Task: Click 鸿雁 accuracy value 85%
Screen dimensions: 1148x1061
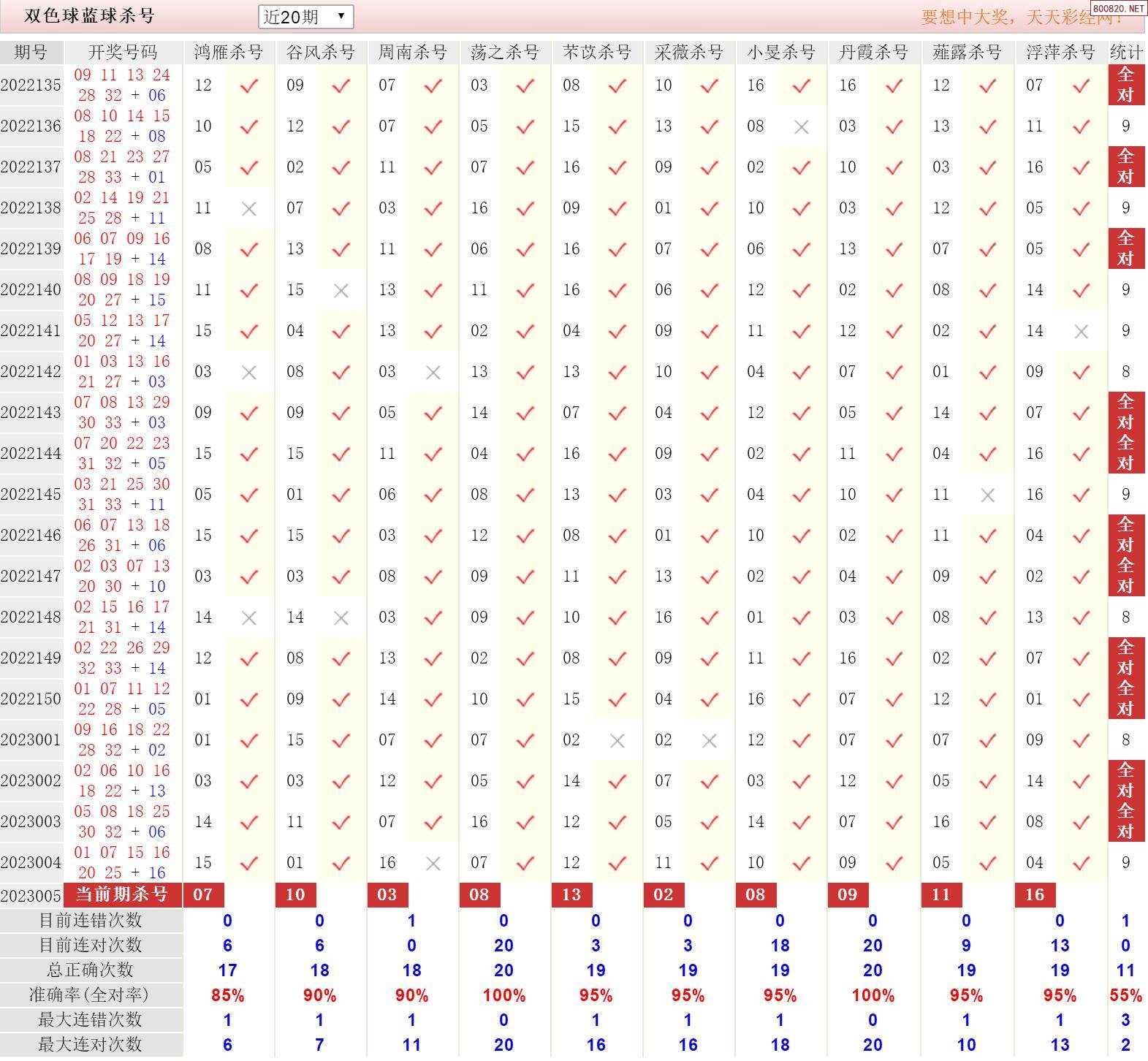Action: point(228,995)
